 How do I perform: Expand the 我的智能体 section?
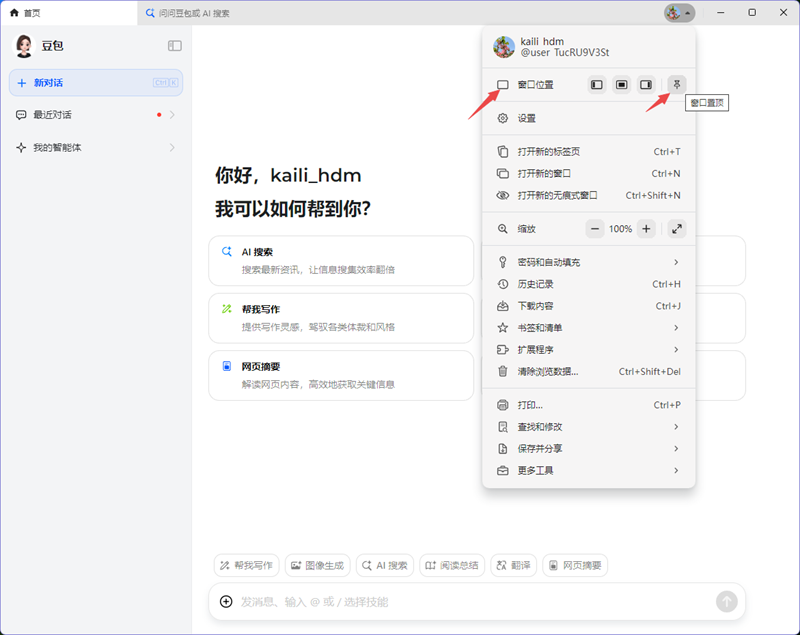click(x=95, y=149)
